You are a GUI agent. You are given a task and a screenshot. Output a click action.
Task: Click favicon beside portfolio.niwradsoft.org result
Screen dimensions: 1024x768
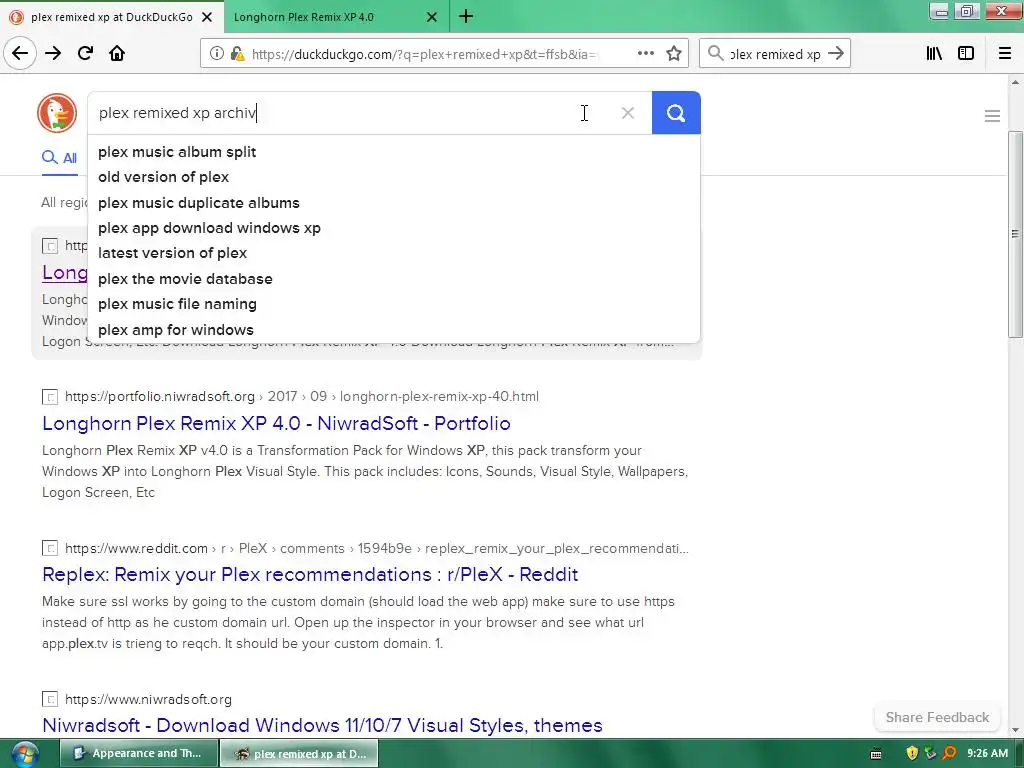[50, 397]
